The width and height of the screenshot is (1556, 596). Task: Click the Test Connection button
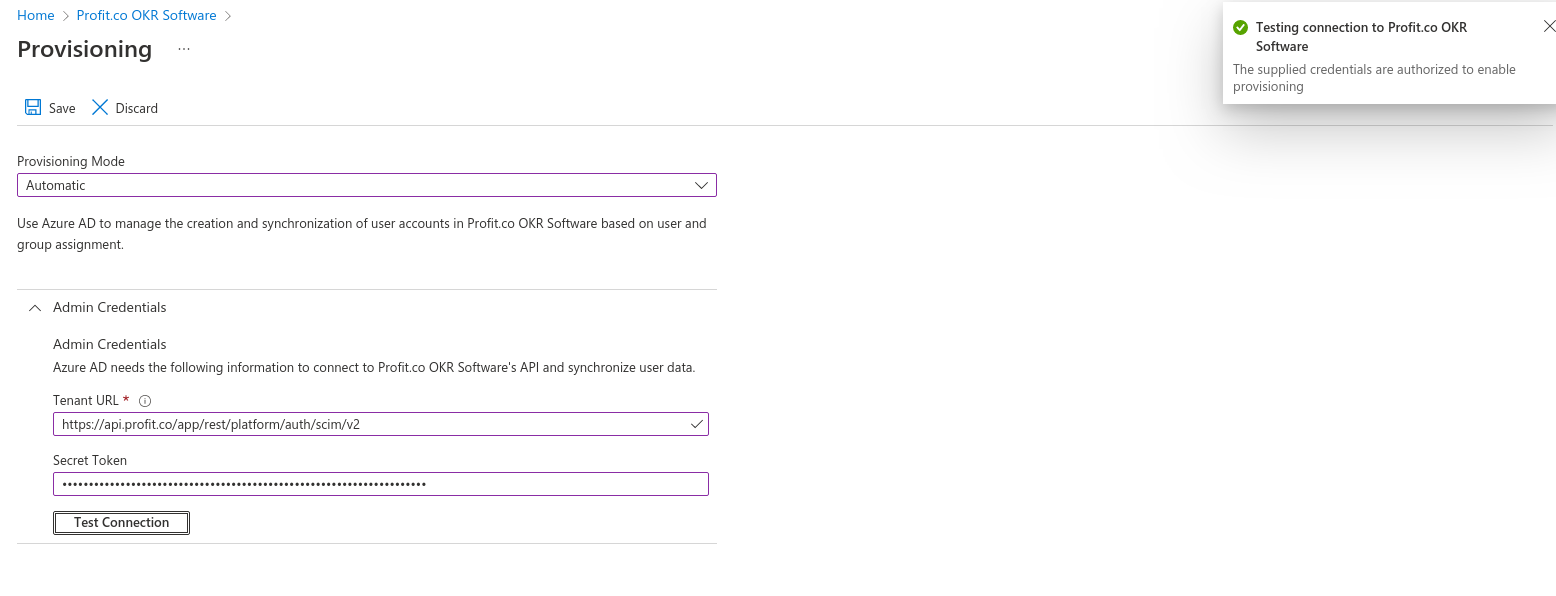pyautogui.click(x=121, y=522)
